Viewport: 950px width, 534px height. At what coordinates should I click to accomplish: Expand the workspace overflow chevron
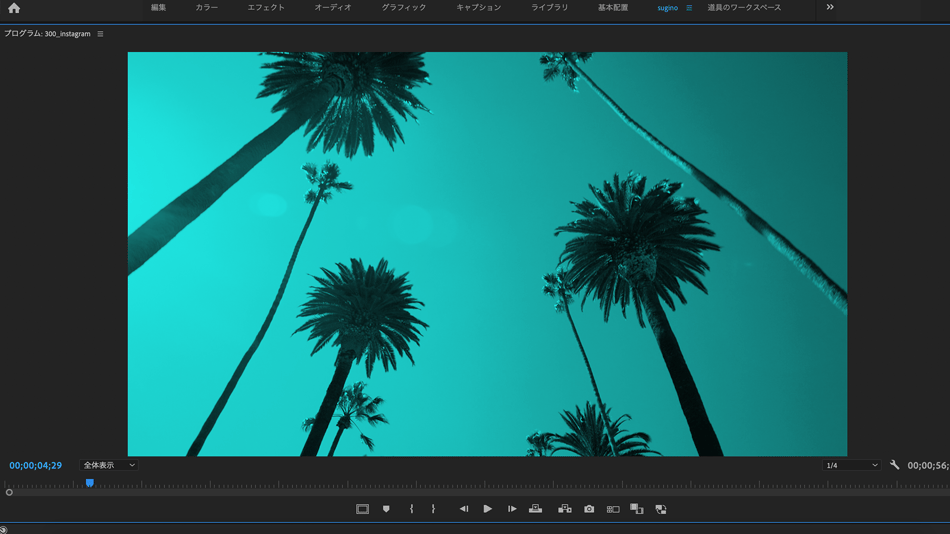click(830, 7)
